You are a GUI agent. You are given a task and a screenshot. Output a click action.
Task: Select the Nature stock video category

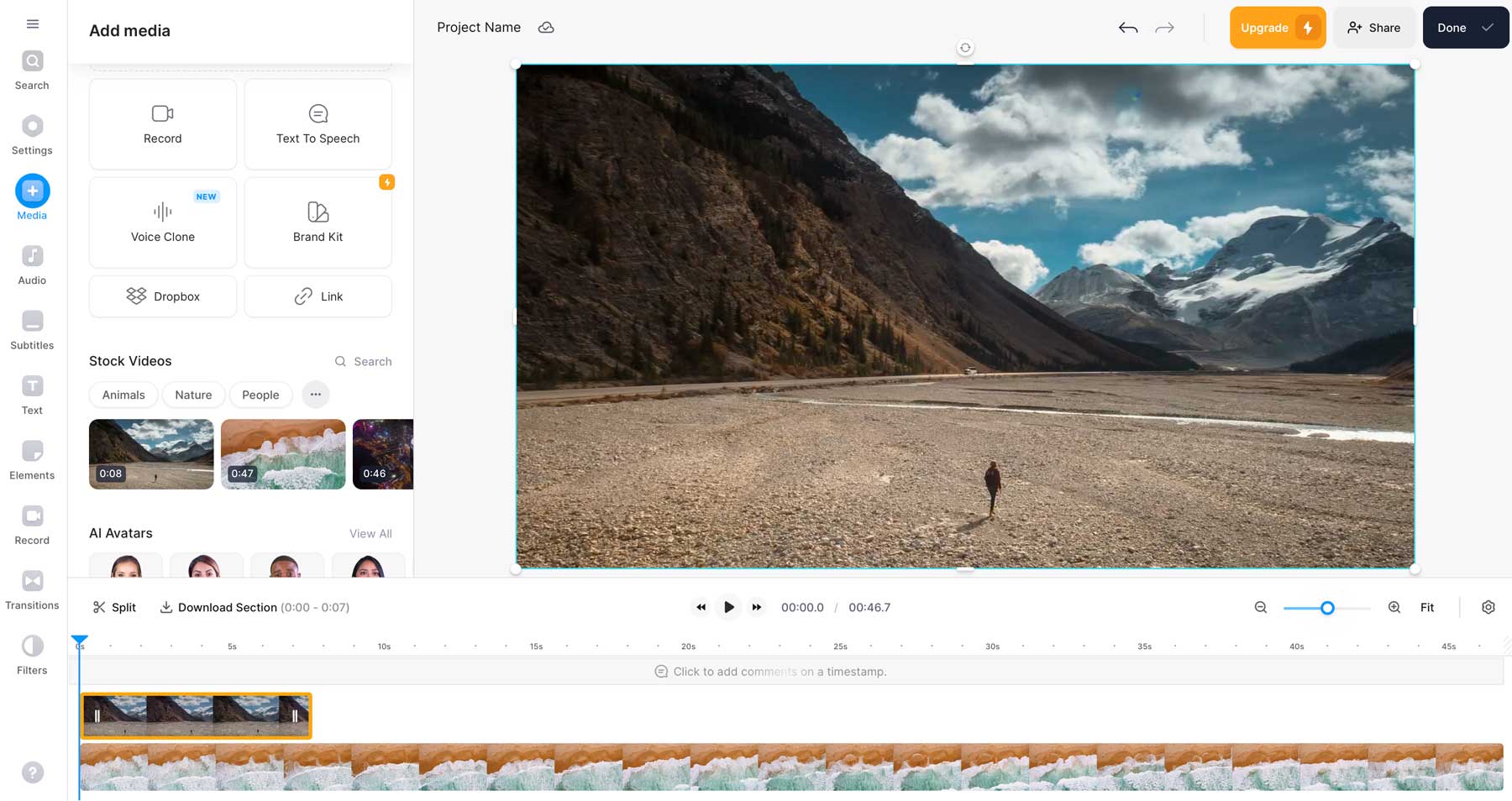click(x=192, y=395)
